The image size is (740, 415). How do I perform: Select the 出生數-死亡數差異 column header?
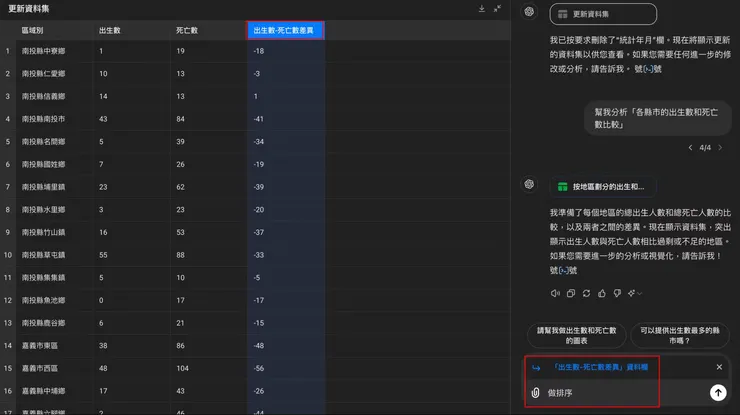tap(285, 30)
